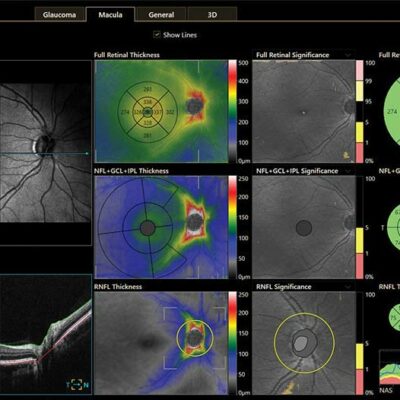Click the optic disc on the fundus image

42,144
